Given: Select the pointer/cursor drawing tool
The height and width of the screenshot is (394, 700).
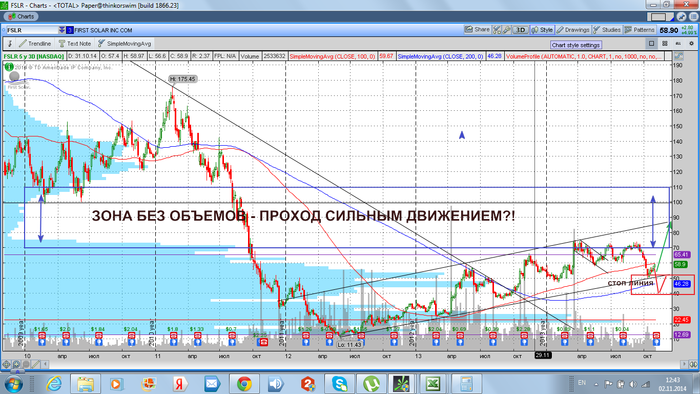Looking at the screenshot, I should click(10, 43).
